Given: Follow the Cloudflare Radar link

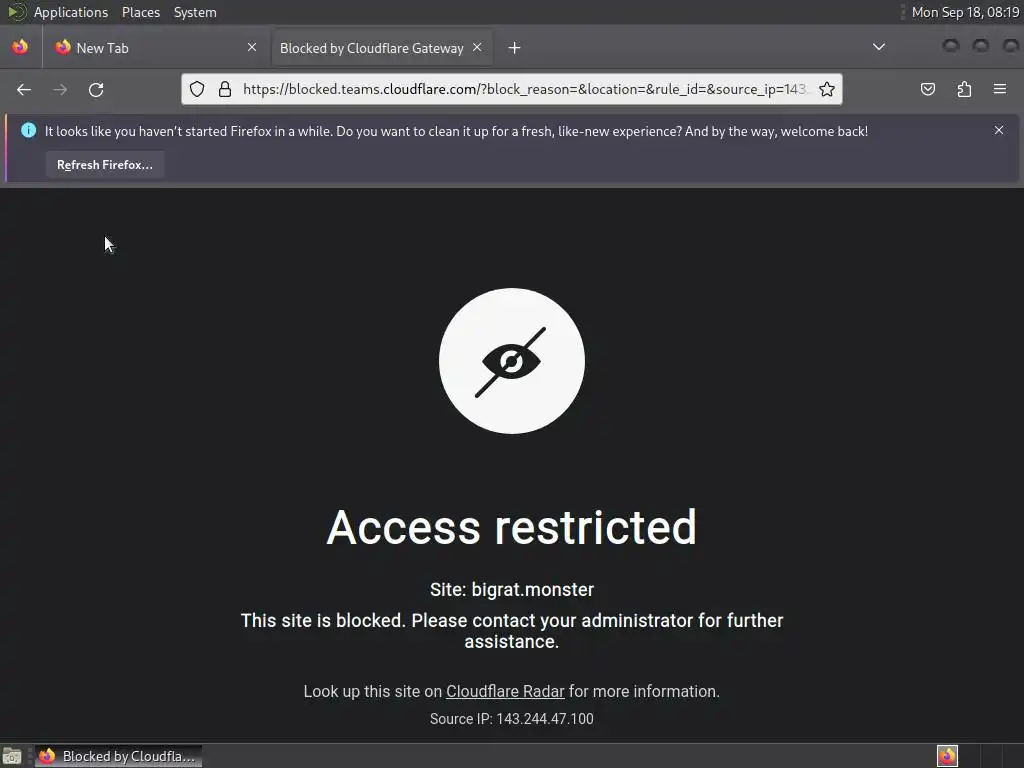Looking at the screenshot, I should coord(505,692).
